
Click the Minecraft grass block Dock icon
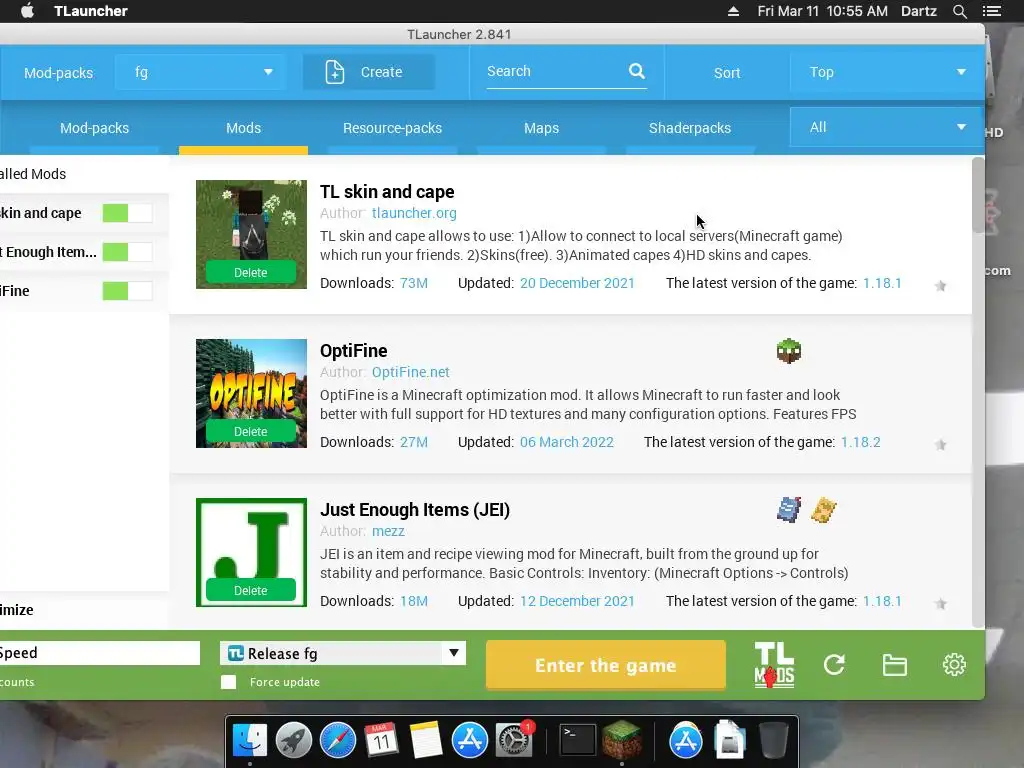[x=622, y=739]
